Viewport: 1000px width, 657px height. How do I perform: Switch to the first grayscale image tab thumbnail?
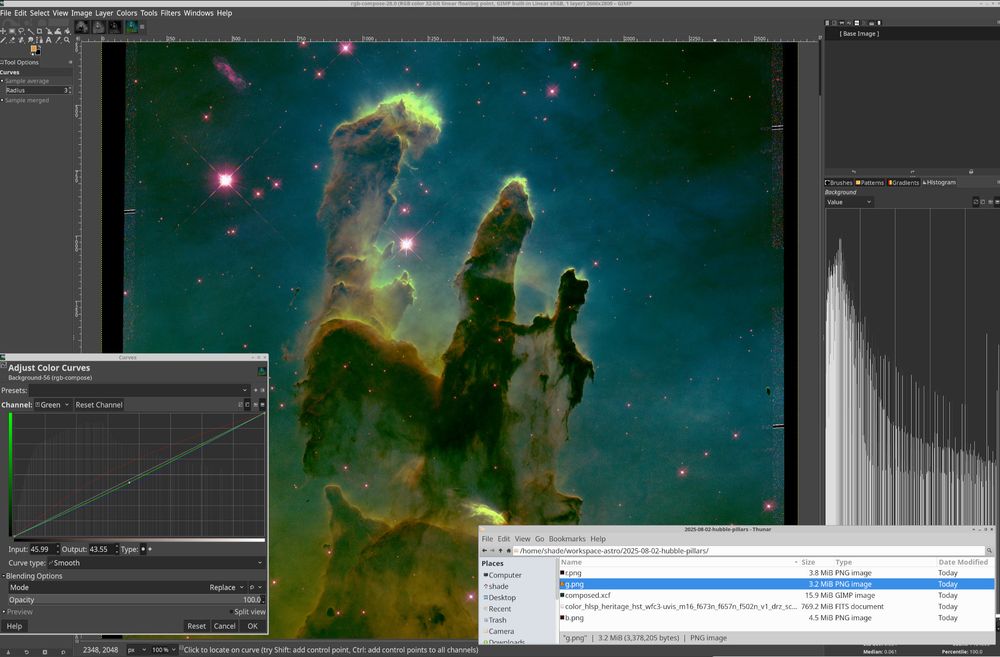pyautogui.click(x=82, y=27)
